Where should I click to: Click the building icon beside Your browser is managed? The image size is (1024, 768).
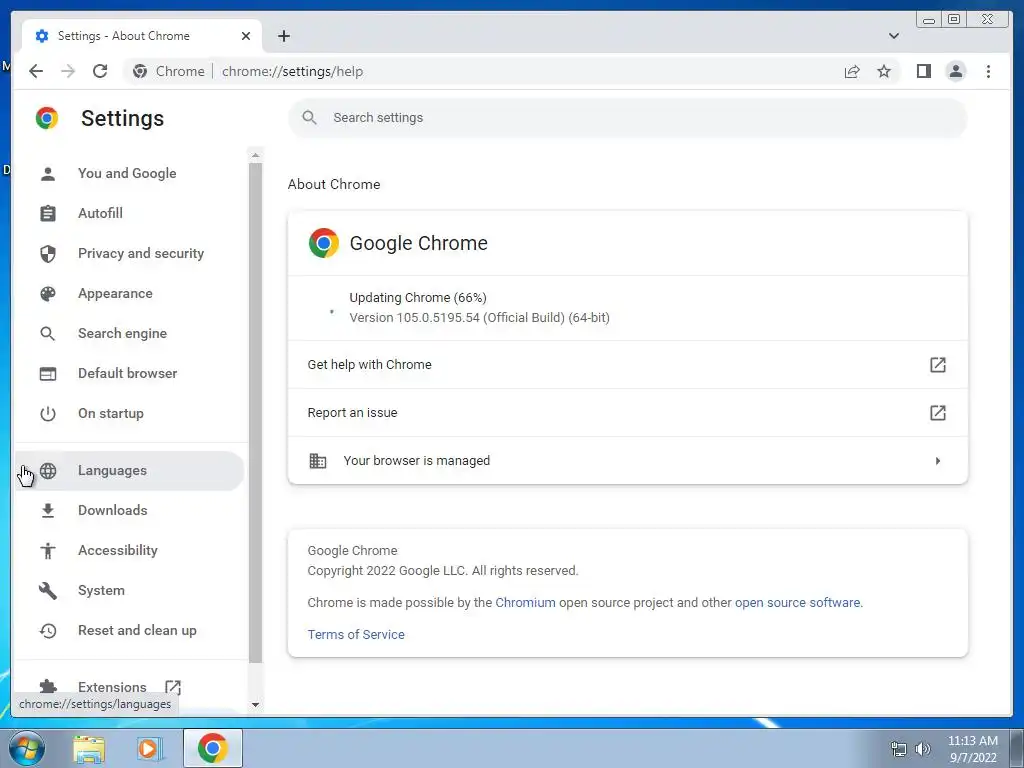(x=317, y=460)
